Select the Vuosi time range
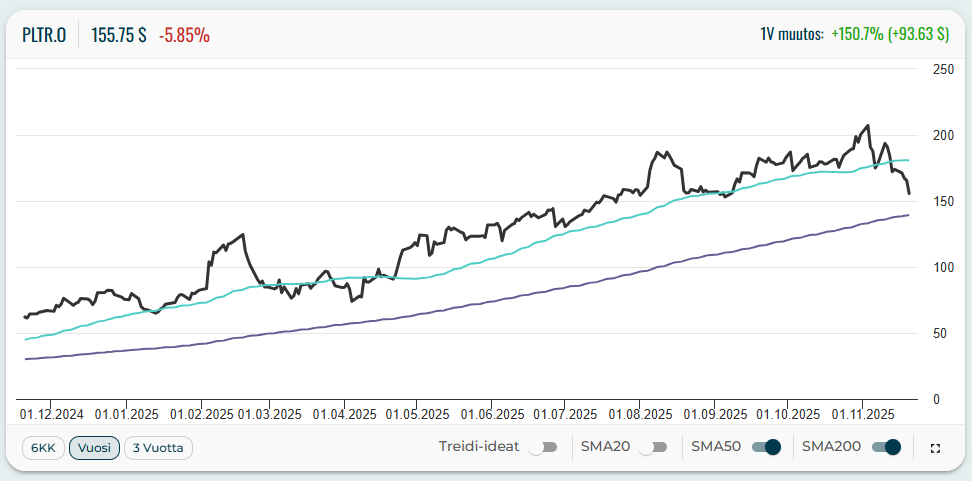Image resolution: width=972 pixels, height=481 pixels. (95, 448)
